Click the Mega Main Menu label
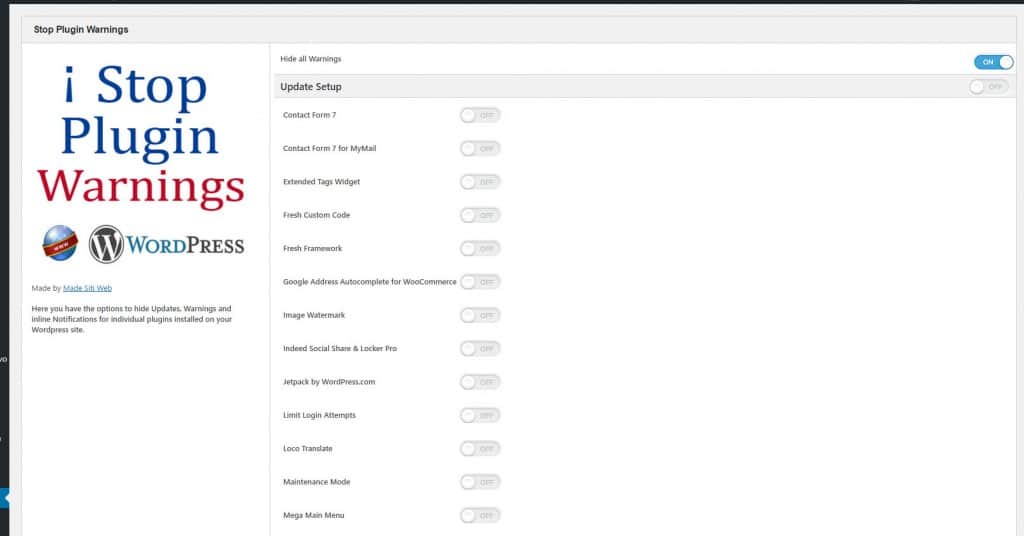 point(313,515)
